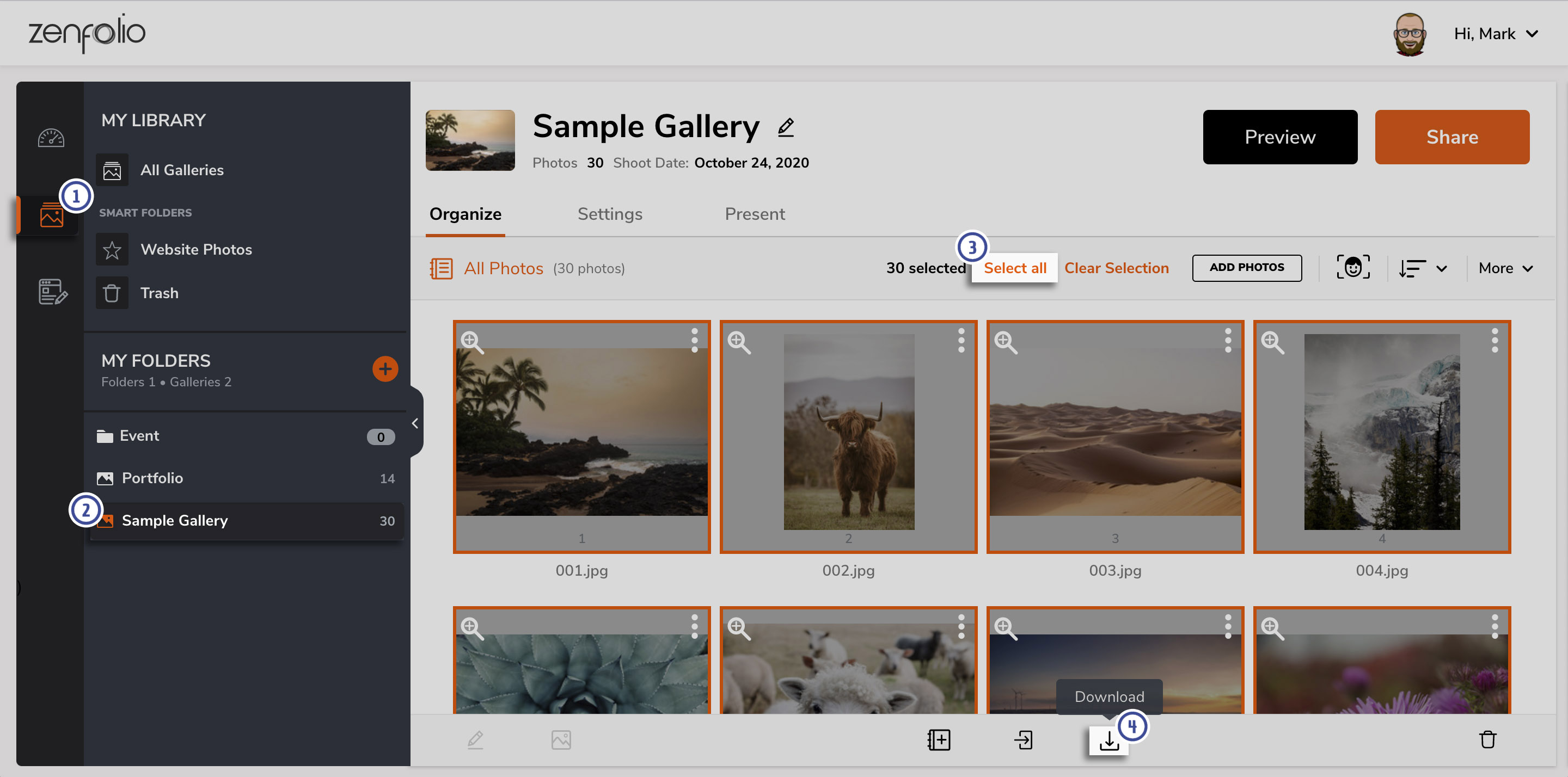1568x777 pixels.
Task: Click the All Photos list icon
Action: pyautogui.click(x=440, y=268)
